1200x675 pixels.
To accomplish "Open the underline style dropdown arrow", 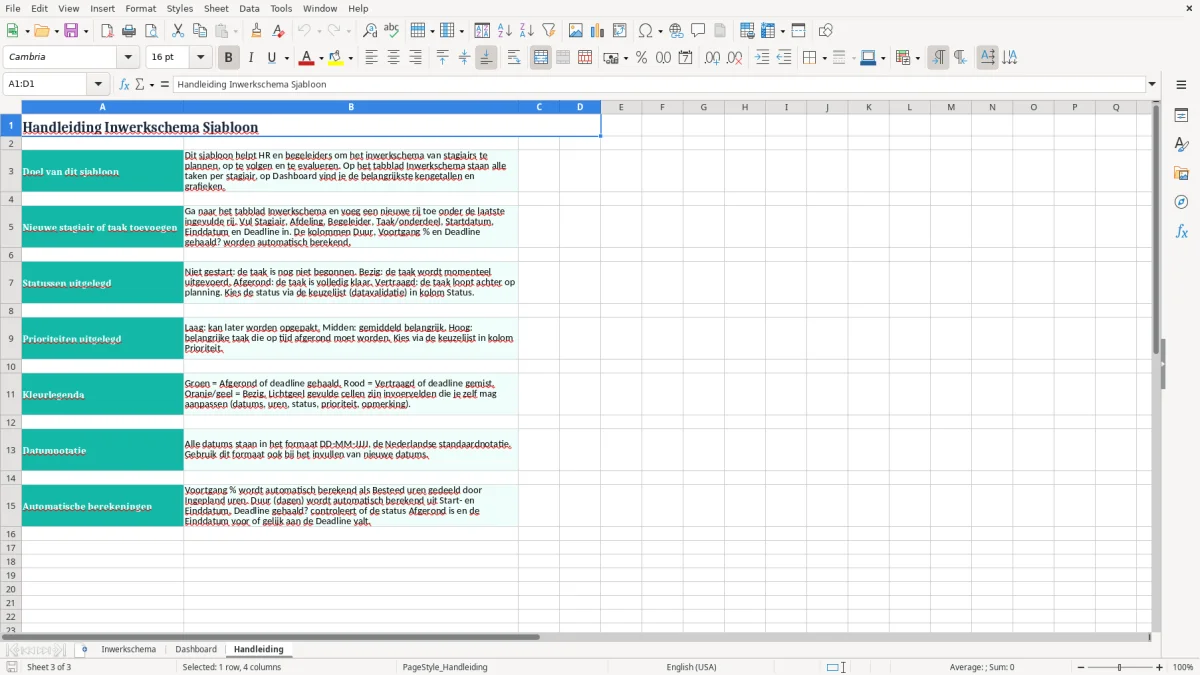I will [x=286, y=58].
